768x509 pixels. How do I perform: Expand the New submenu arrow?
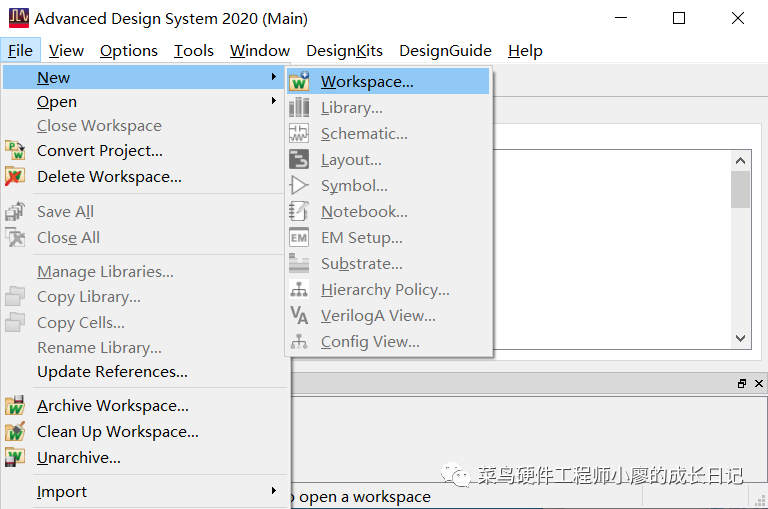273,77
